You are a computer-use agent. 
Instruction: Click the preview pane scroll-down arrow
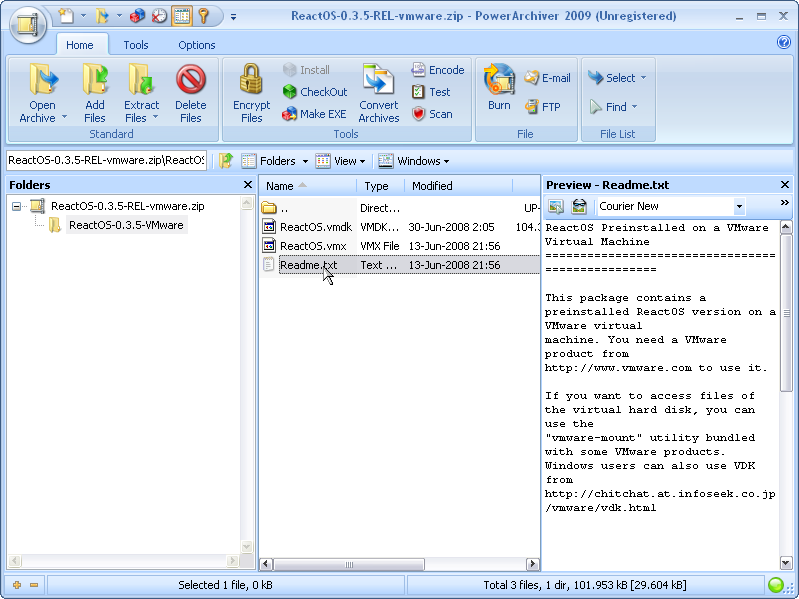click(x=786, y=563)
